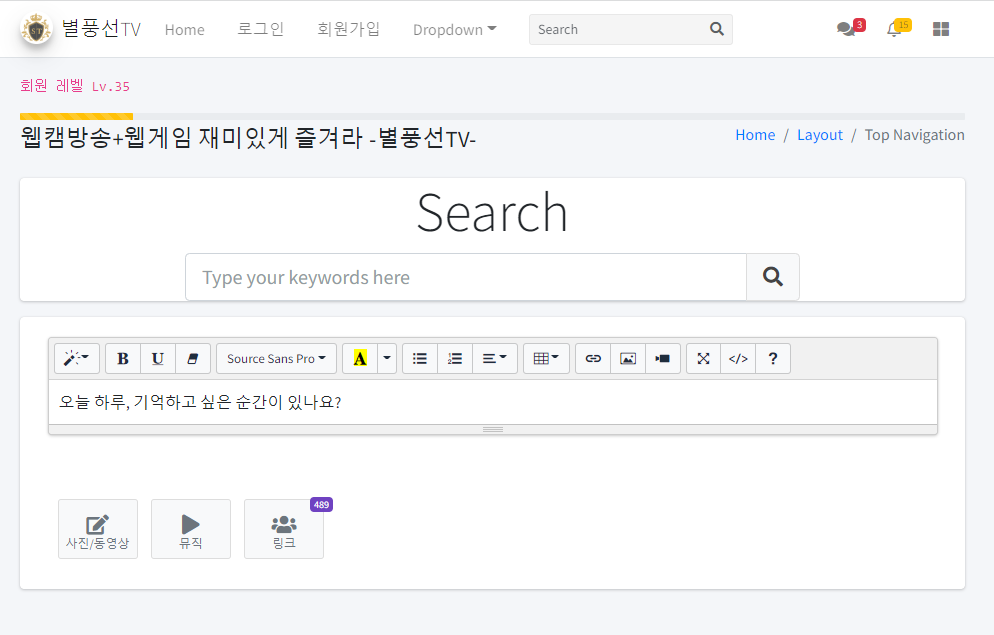Click the 회원가입 navigation link
The width and height of the screenshot is (994, 635).
pos(348,29)
